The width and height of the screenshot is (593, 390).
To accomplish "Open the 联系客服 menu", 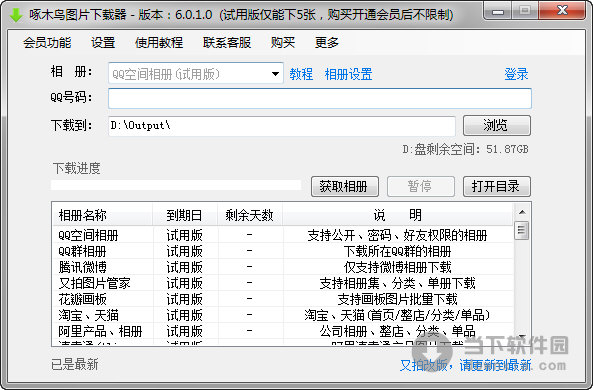I will [x=227, y=42].
